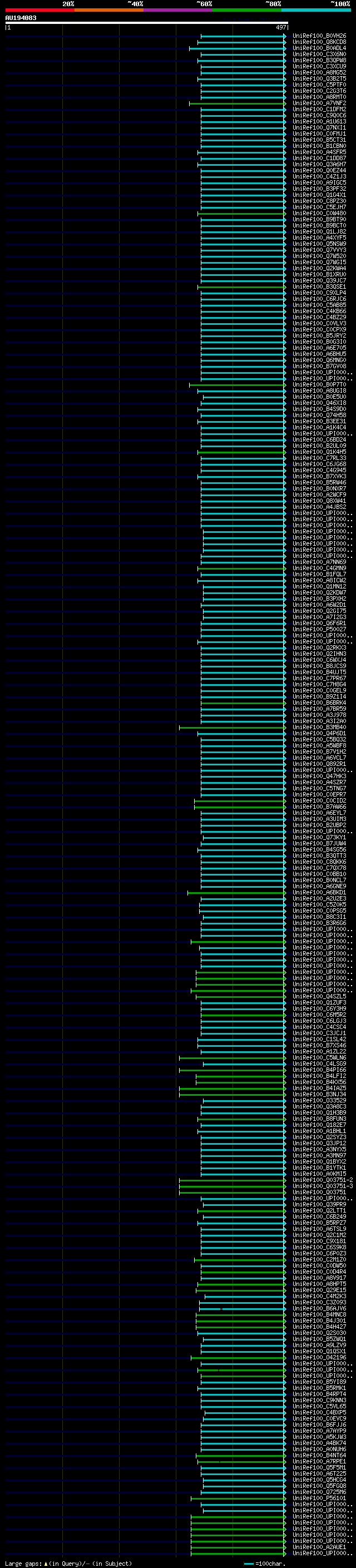
Task: Select label UniRef100_C4M2K3
Action: (319, 1297)
